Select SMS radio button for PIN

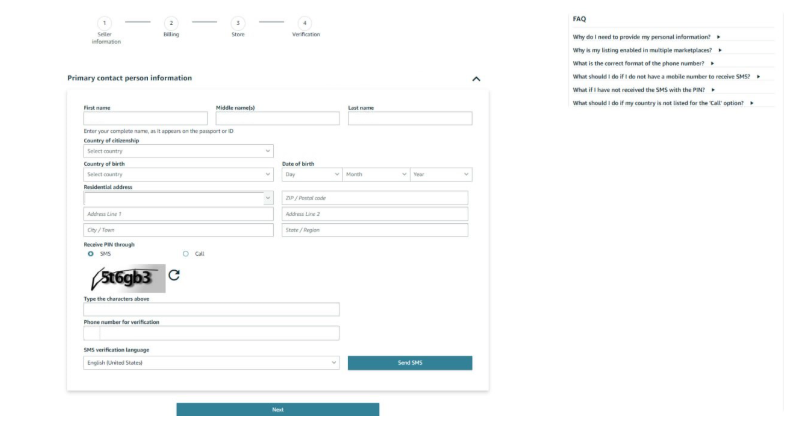pos(90,254)
